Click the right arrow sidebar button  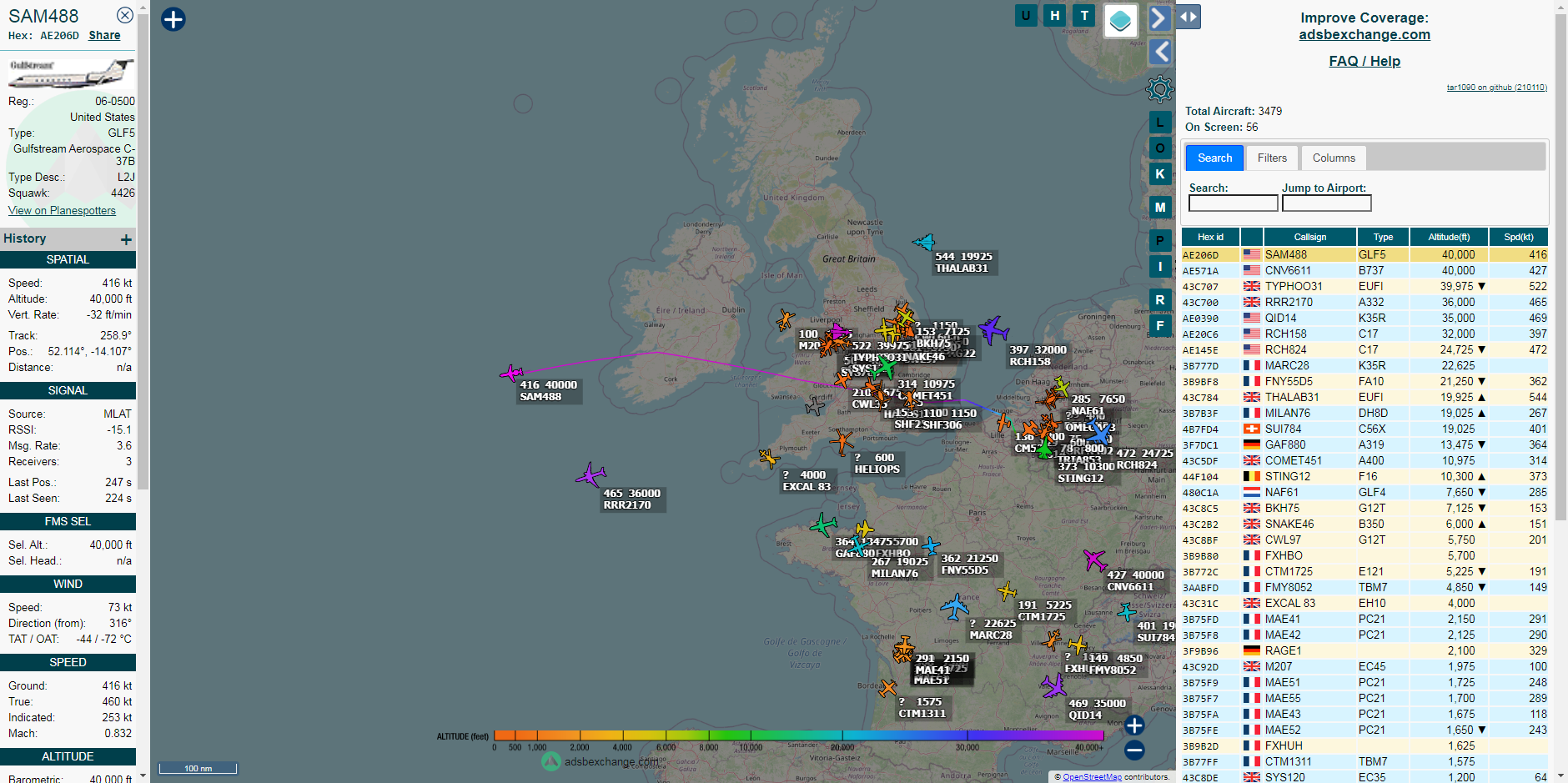(1159, 18)
